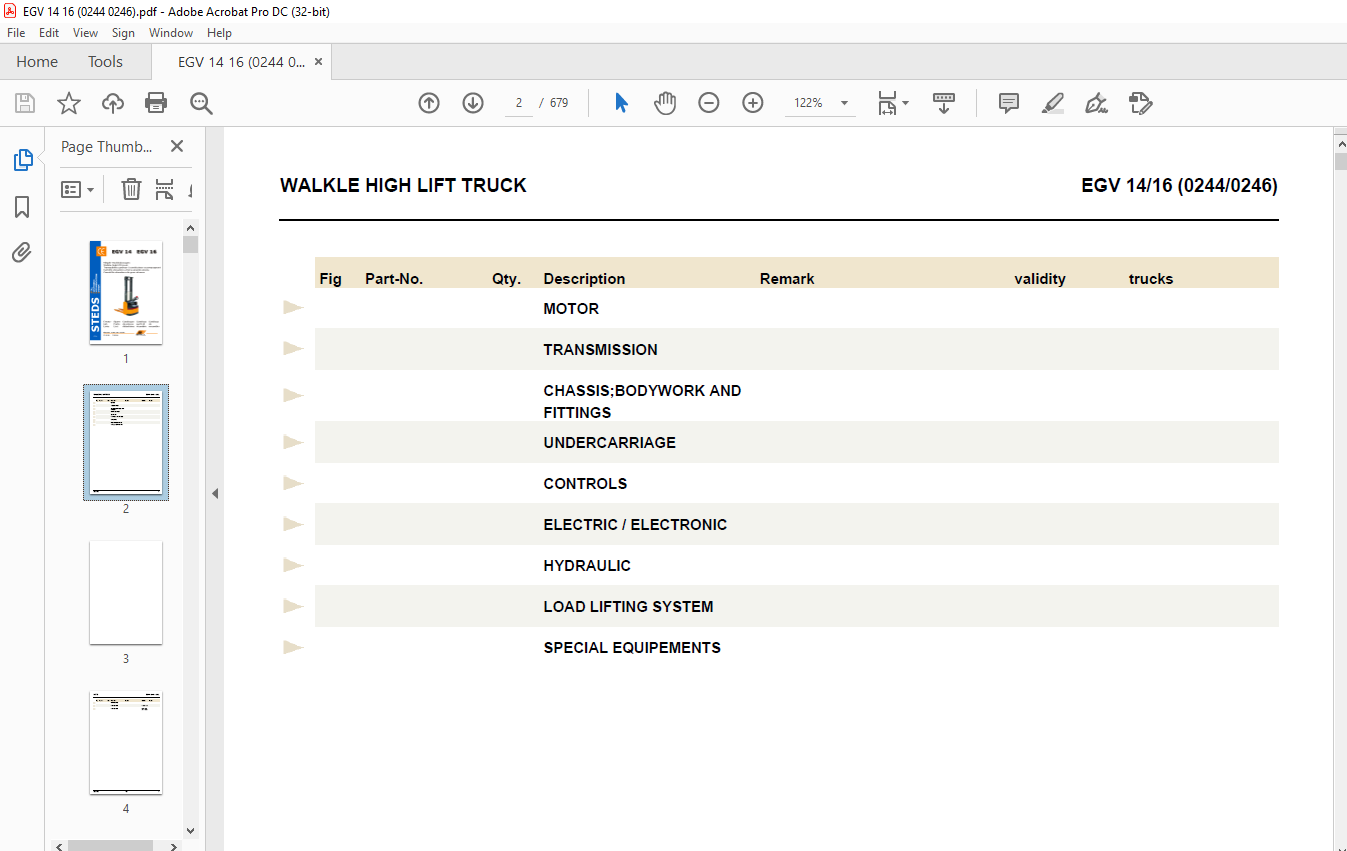Go to previous page arrow
Viewport: 1347px width, 851px height.
pyautogui.click(x=429, y=103)
